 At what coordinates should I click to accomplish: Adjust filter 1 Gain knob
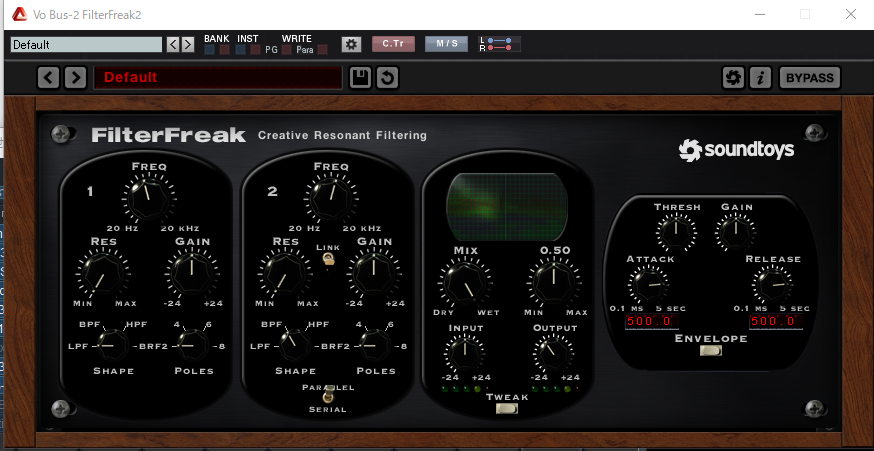tap(192, 273)
